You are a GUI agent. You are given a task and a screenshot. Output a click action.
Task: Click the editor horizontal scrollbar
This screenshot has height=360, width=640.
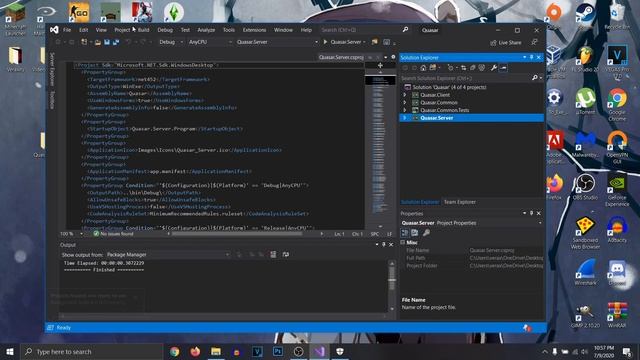(237, 234)
